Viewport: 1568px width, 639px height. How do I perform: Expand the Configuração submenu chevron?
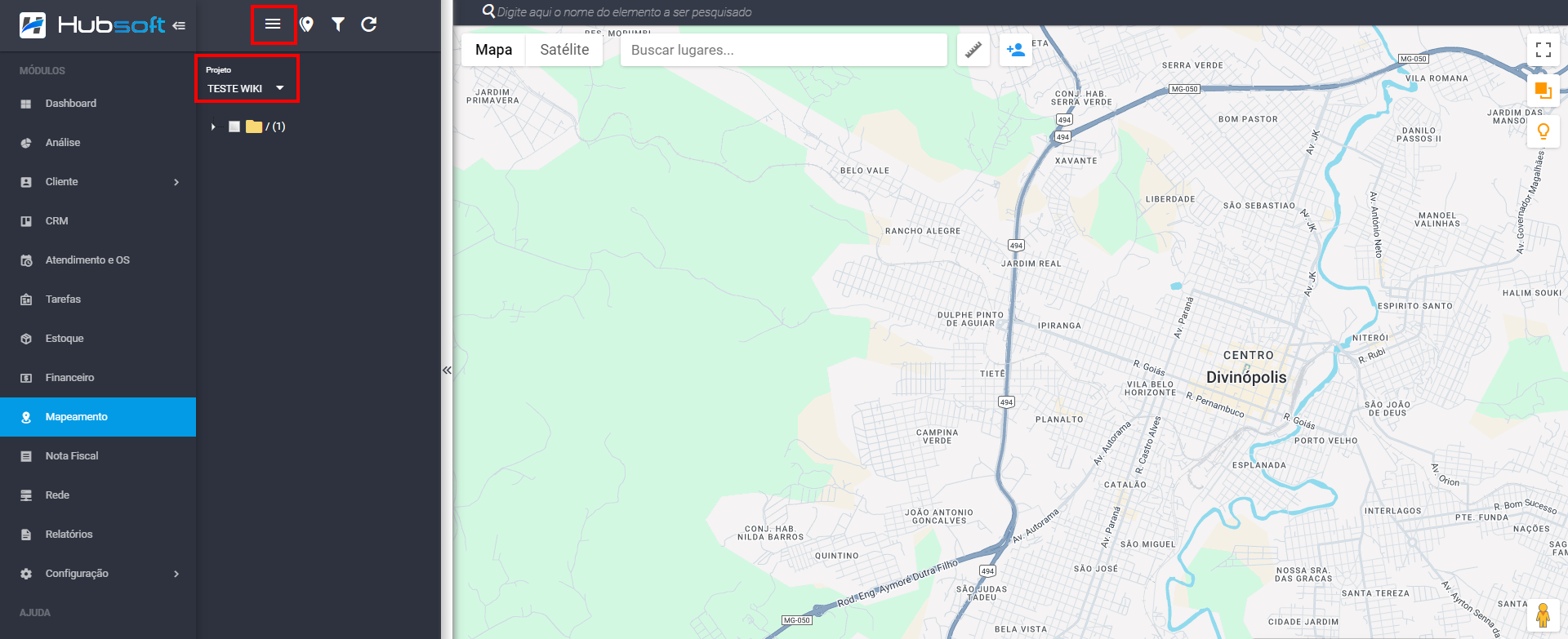176,574
